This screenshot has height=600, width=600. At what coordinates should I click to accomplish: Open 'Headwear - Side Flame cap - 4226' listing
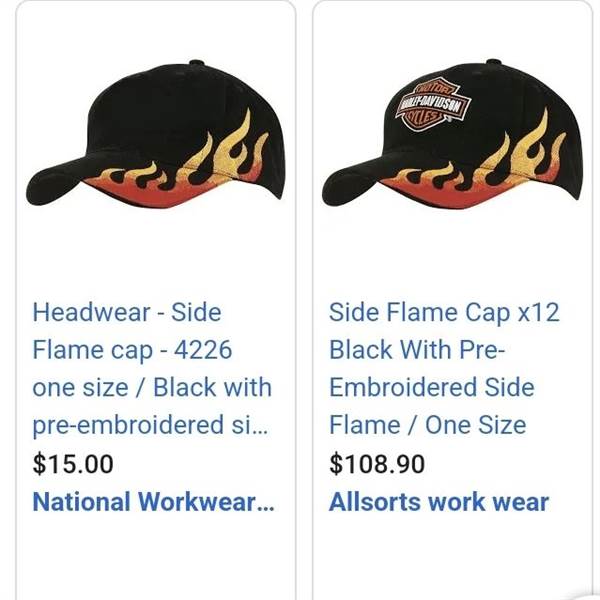pyautogui.click(x=152, y=368)
